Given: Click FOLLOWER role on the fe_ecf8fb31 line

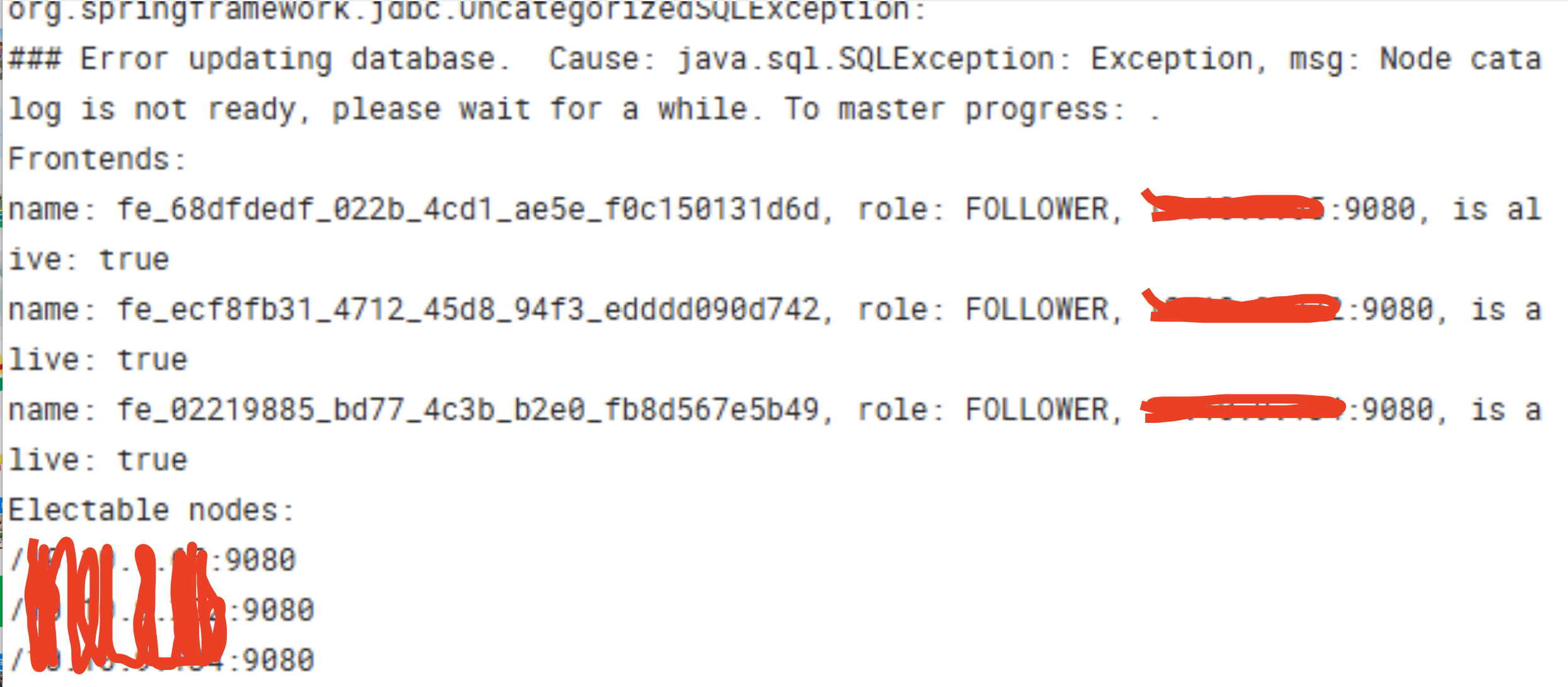Looking at the screenshot, I should coord(1037,310).
